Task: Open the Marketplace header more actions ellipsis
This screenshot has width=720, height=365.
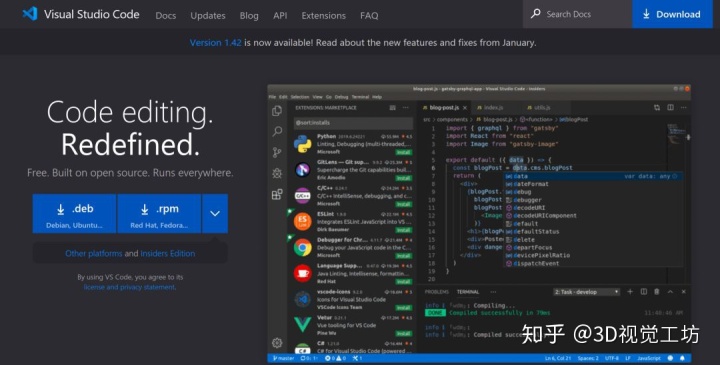Action: click(405, 108)
